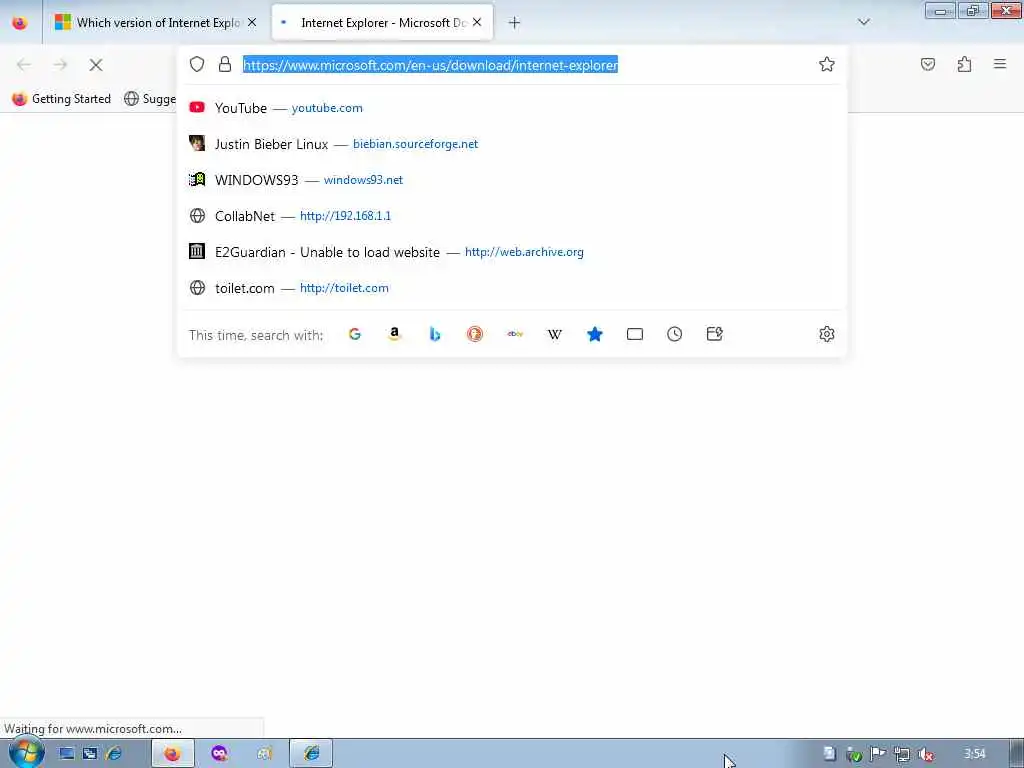Search with DuckDuckGo this time
The height and width of the screenshot is (768, 1024).
click(475, 334)
